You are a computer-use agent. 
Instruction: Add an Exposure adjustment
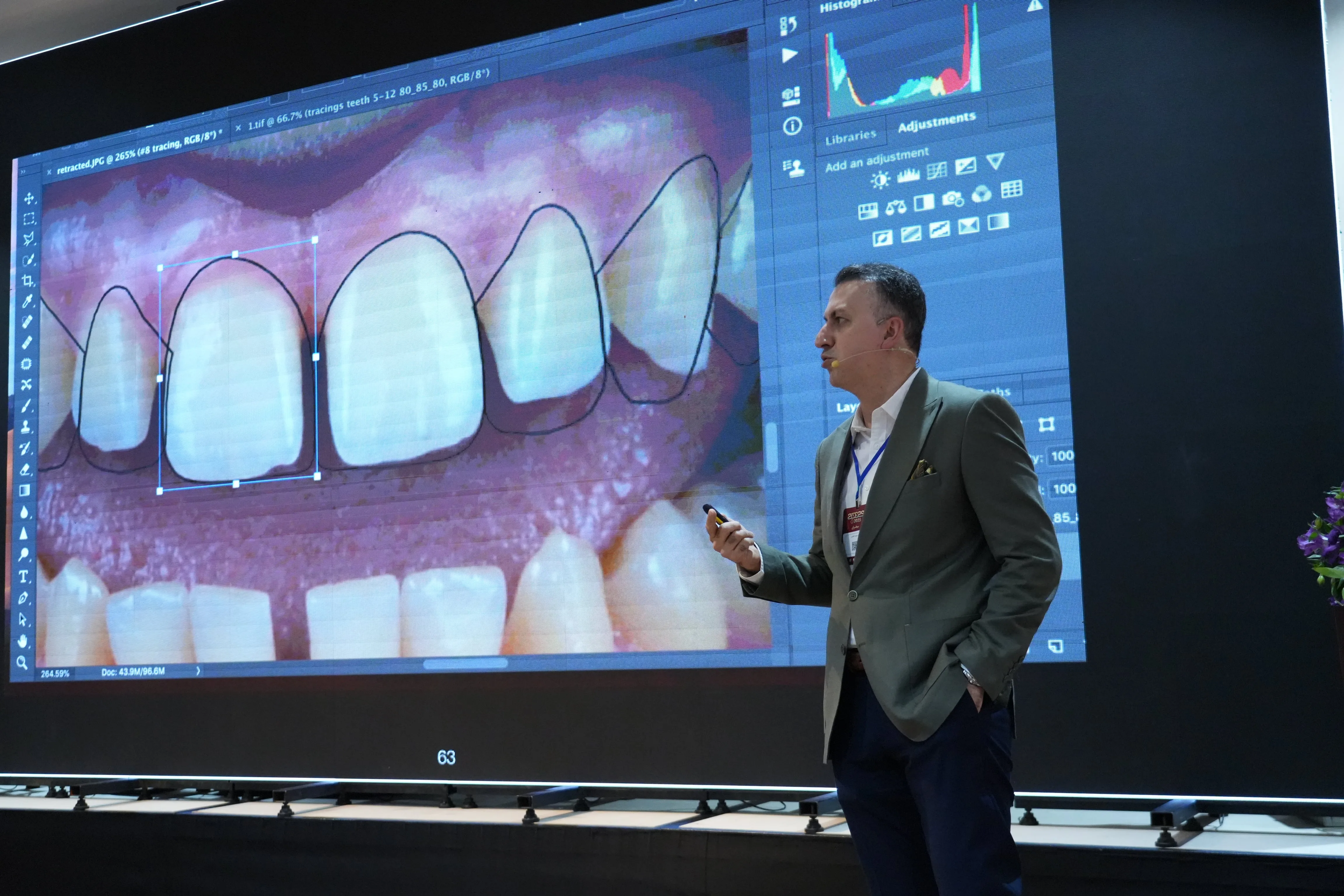(966, 166)
